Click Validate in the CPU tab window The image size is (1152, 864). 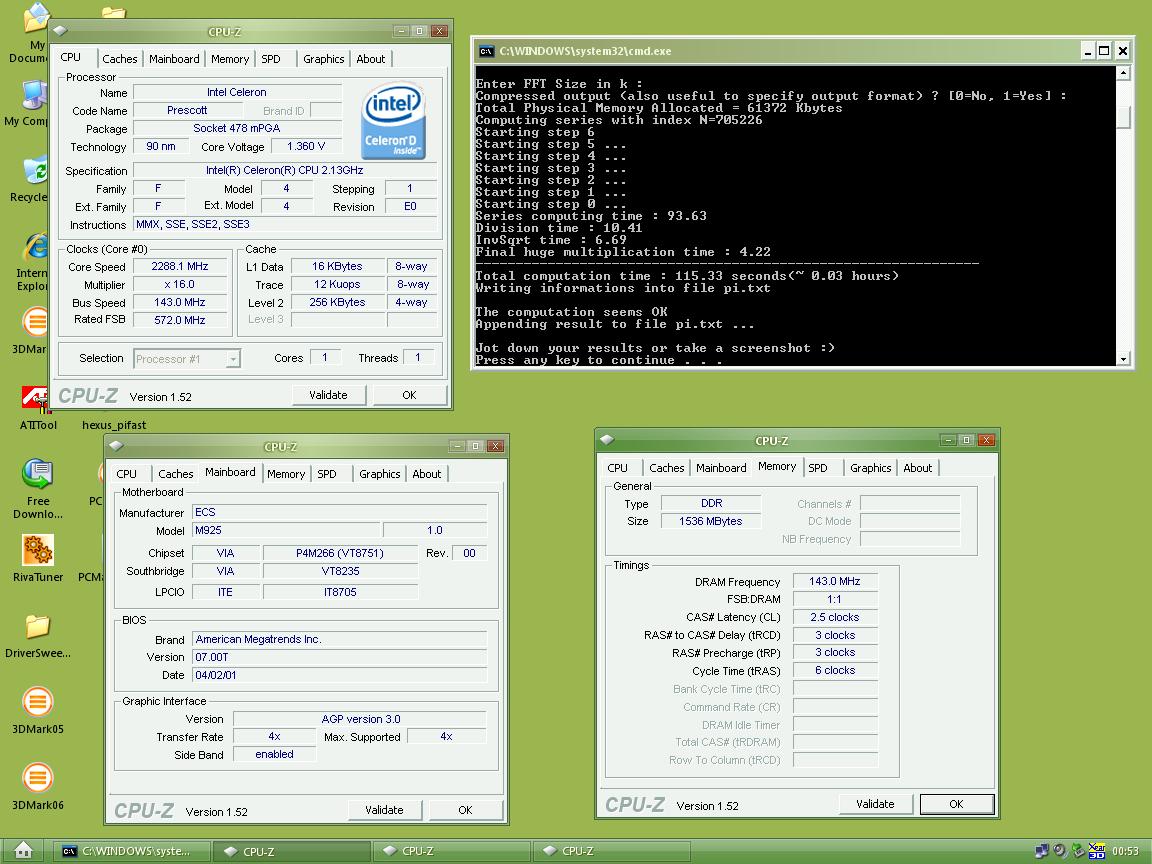click(328, 395)
